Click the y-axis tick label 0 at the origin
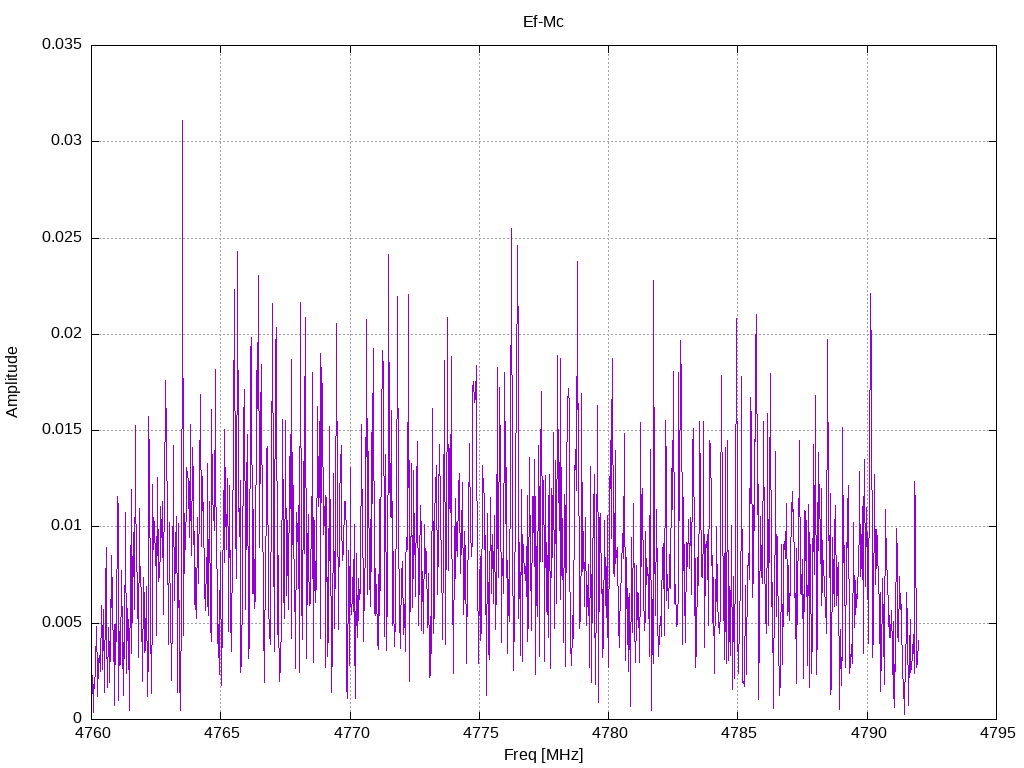The height and width of the screenshot is (768, 1024). (78, 718)
